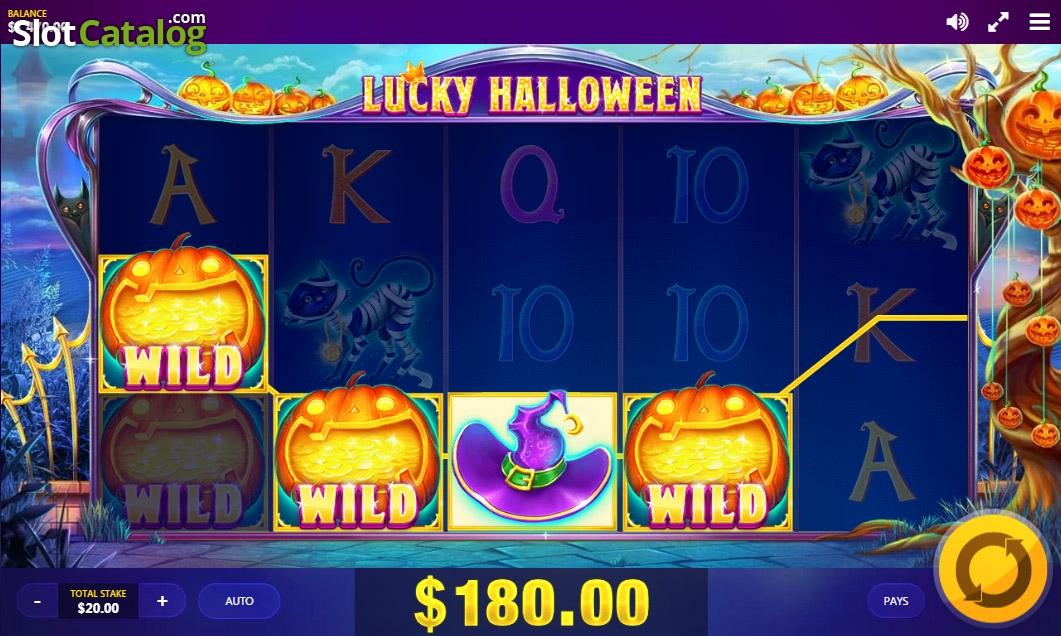Increase total stake with plus button
The height and width of the screenshot is (636, 1061).
click(162, 601)
